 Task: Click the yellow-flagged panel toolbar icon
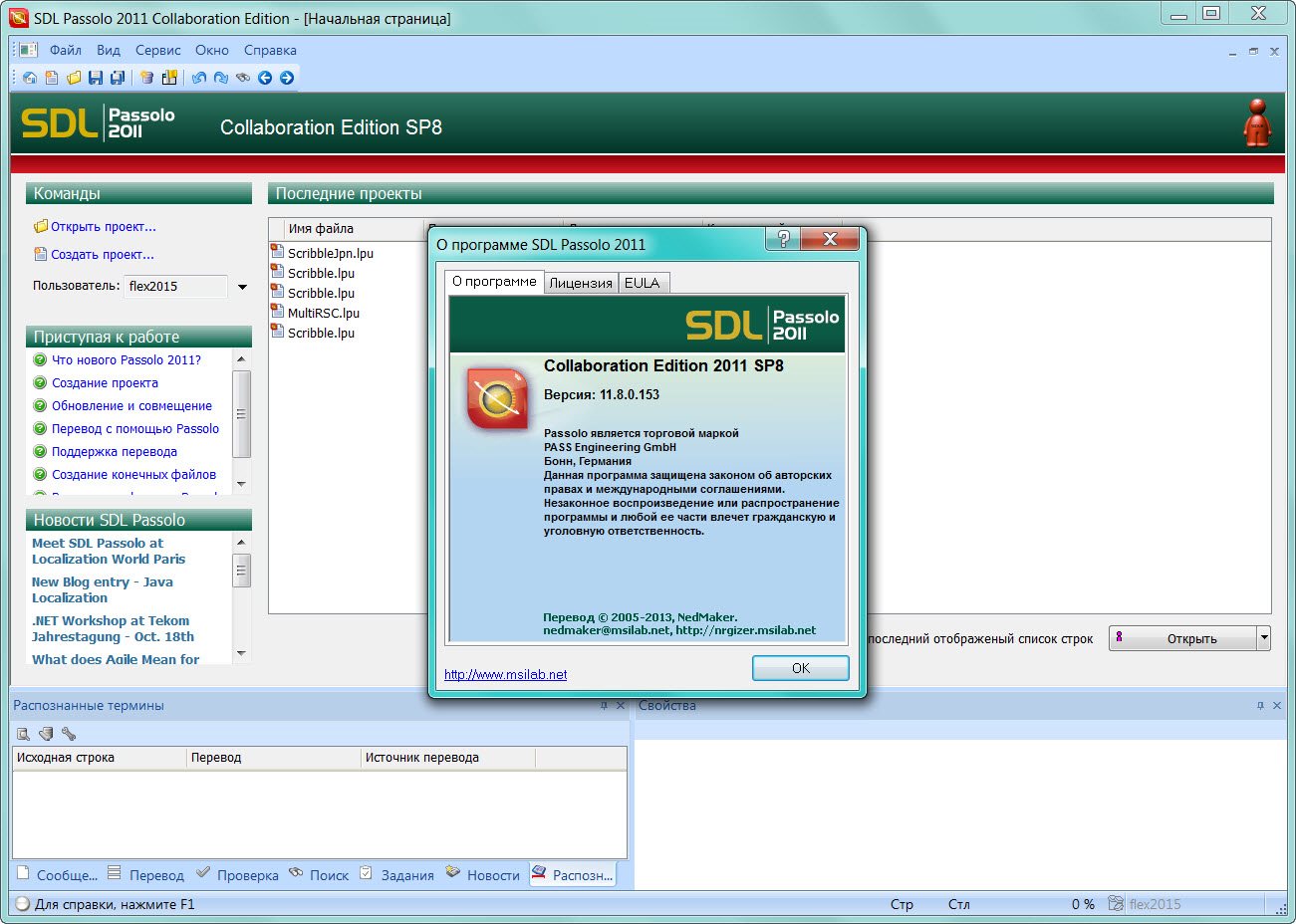pyautogui.click(x=169, y=78)
